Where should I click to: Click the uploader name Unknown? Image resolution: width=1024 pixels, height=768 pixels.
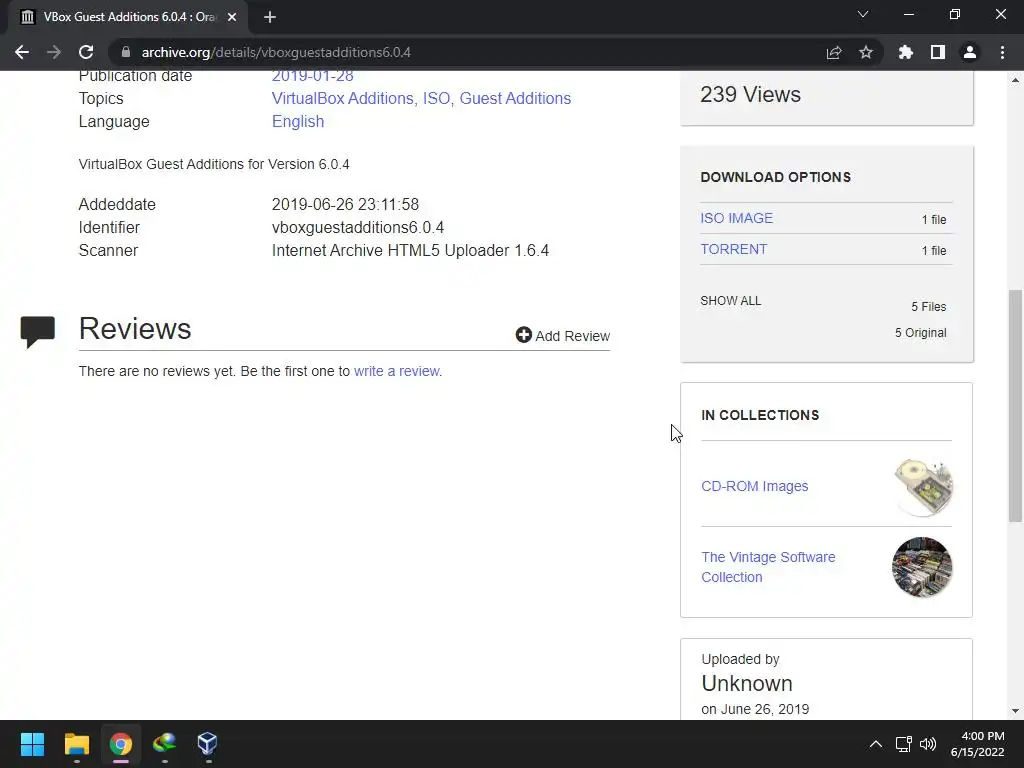(x=747, y=683)
